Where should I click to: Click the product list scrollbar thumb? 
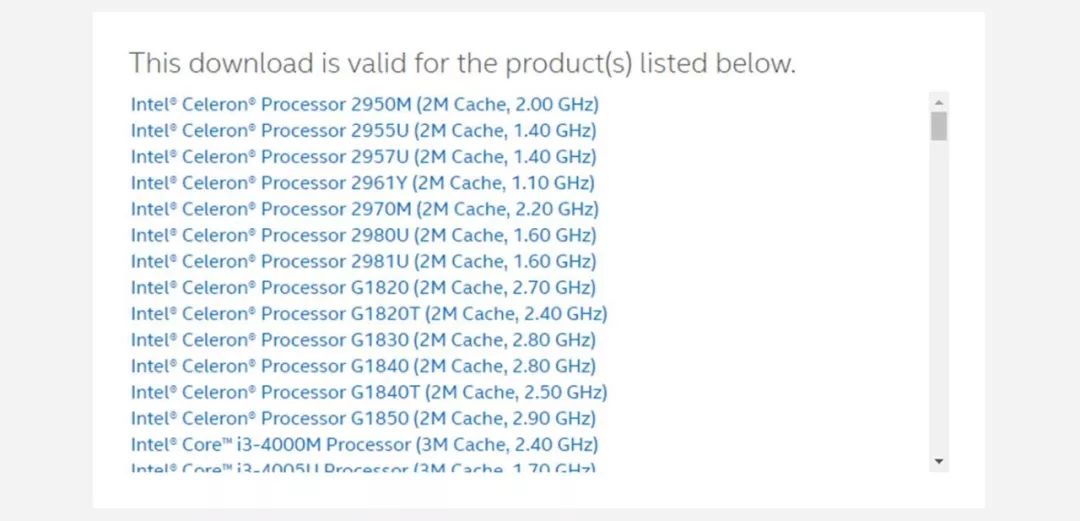click(x=938, y=126)
